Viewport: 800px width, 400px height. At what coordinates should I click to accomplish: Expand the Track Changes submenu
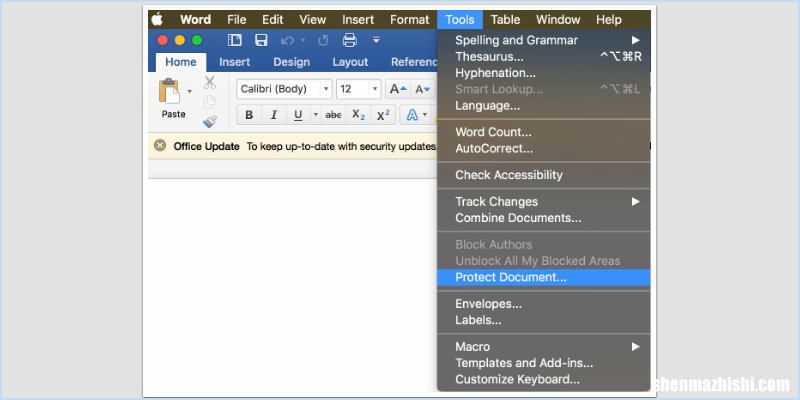click(544, 202)
